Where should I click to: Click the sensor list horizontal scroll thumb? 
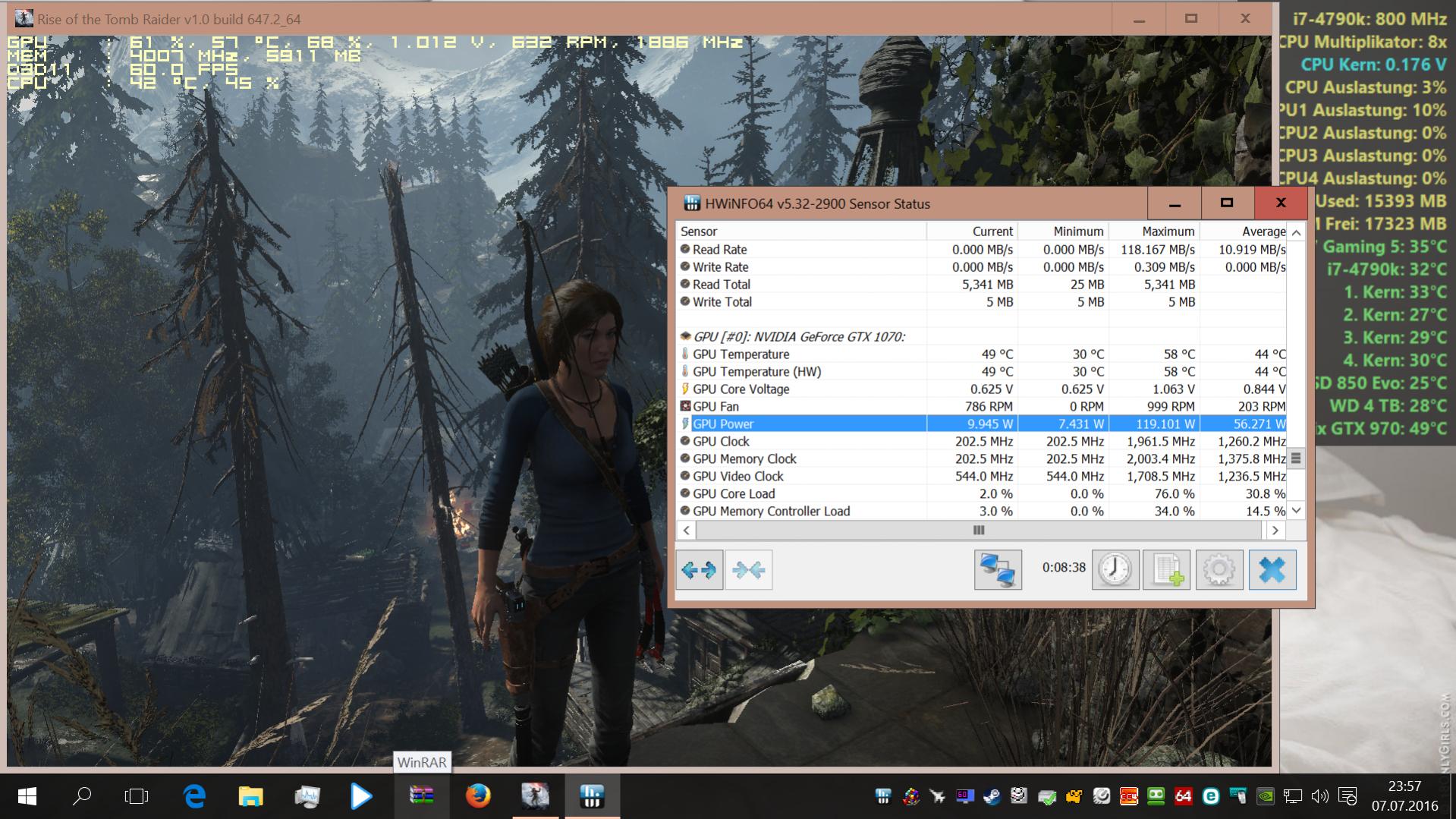979,530
